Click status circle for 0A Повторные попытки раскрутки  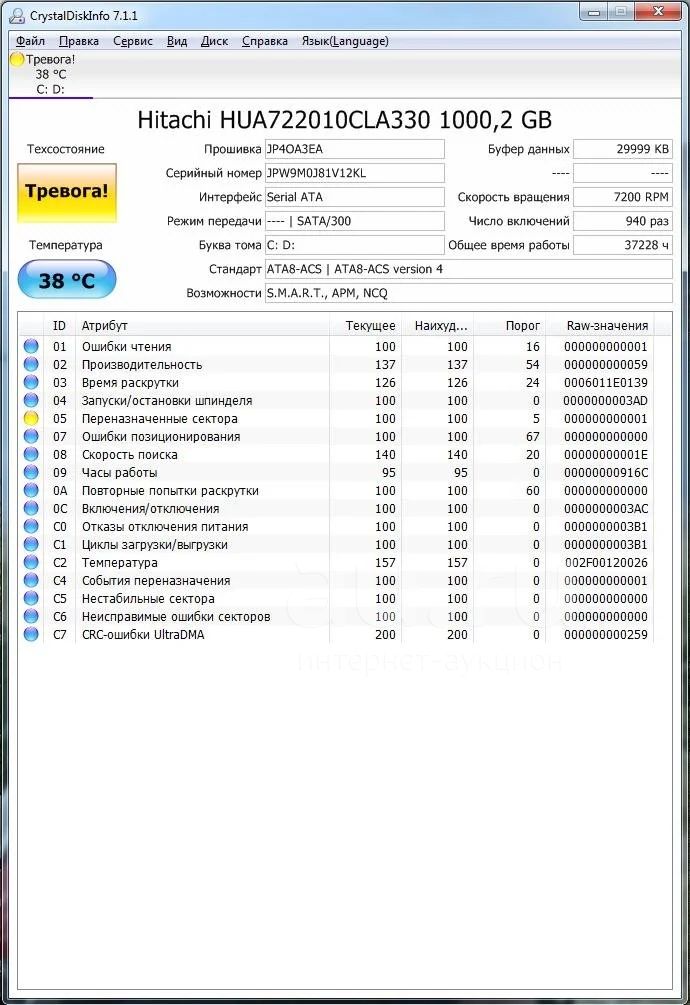31,490
